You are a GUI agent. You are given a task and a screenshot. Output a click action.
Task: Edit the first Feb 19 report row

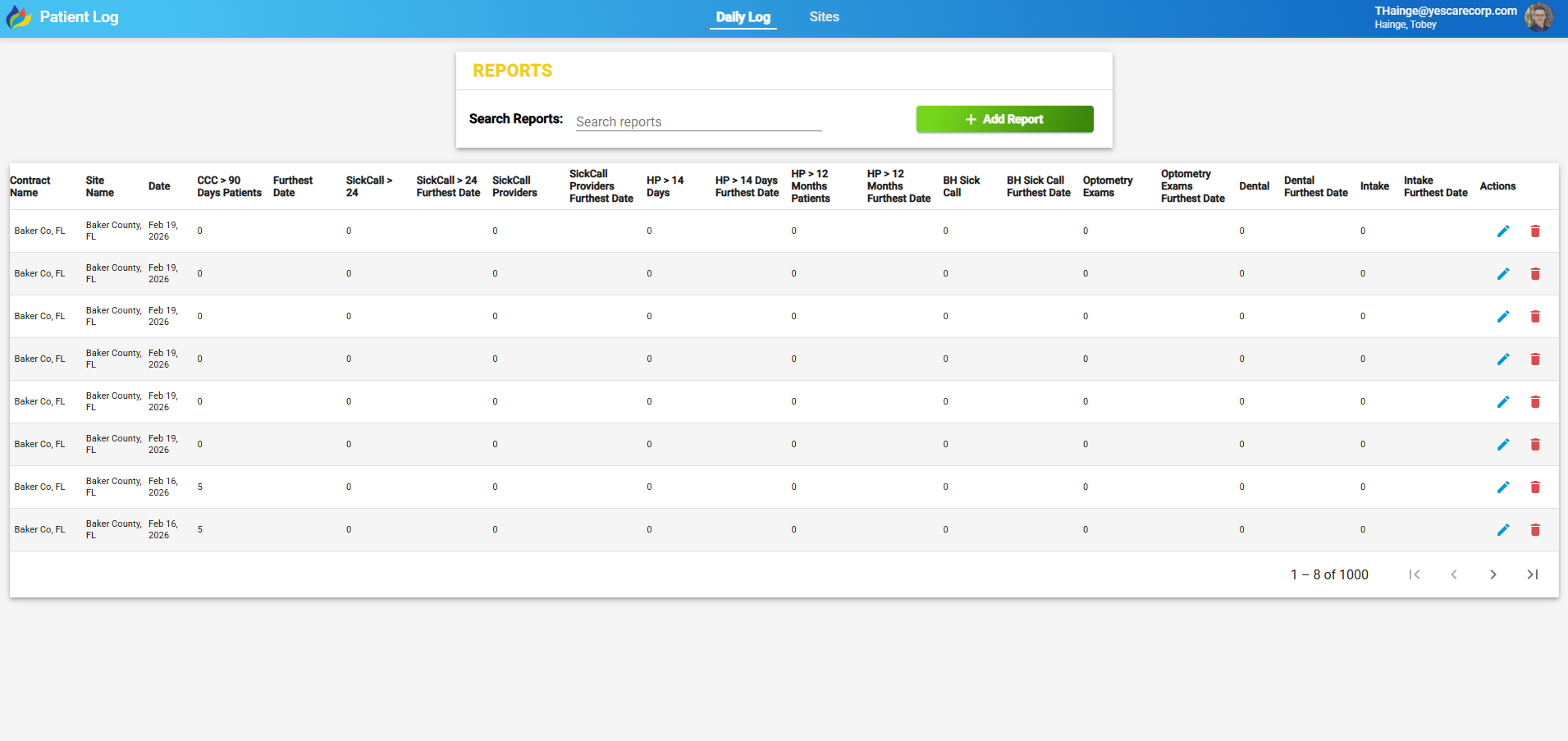click(1503, 231)
